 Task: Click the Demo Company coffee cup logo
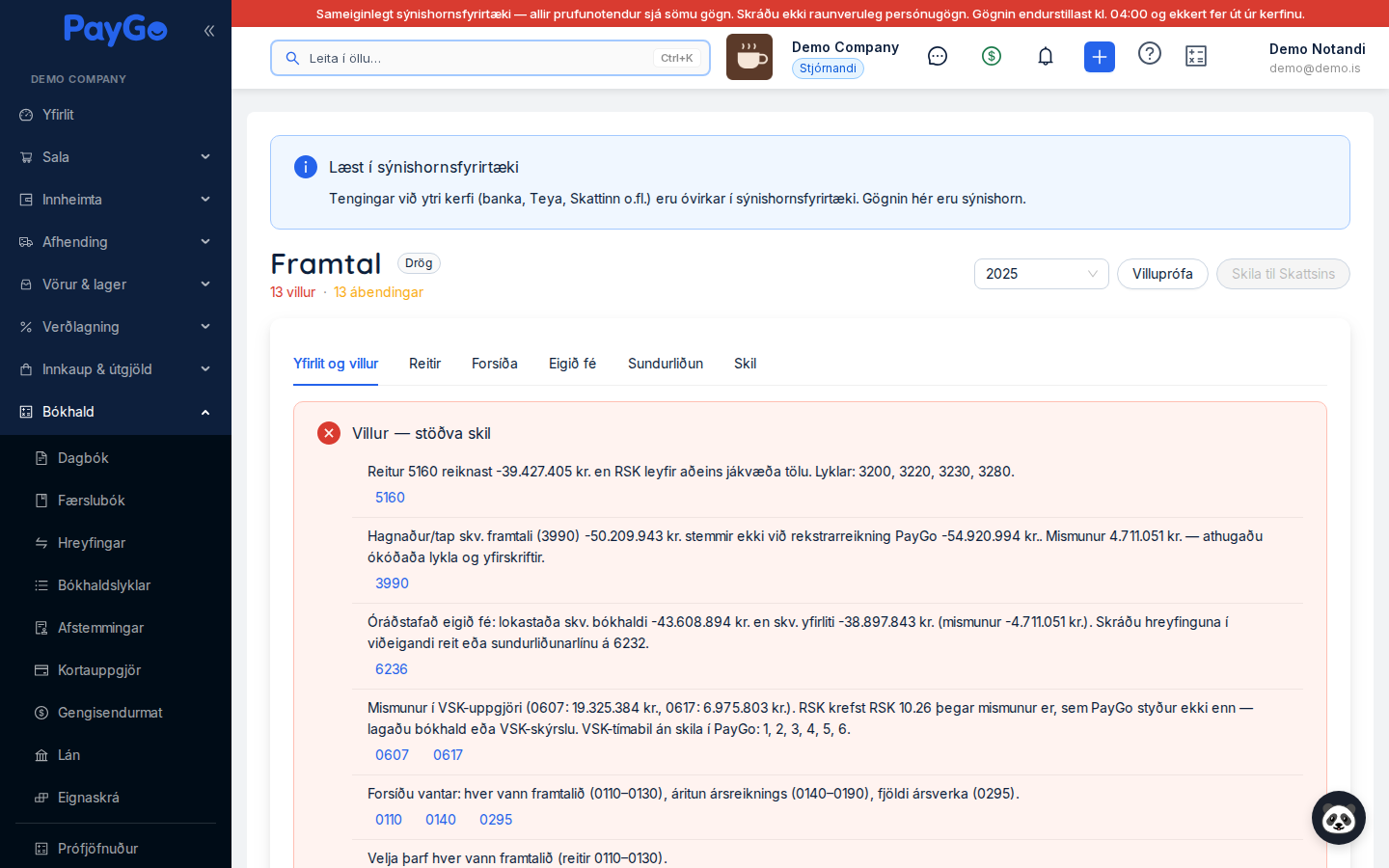pyautogui.click(x=749, y=57)
